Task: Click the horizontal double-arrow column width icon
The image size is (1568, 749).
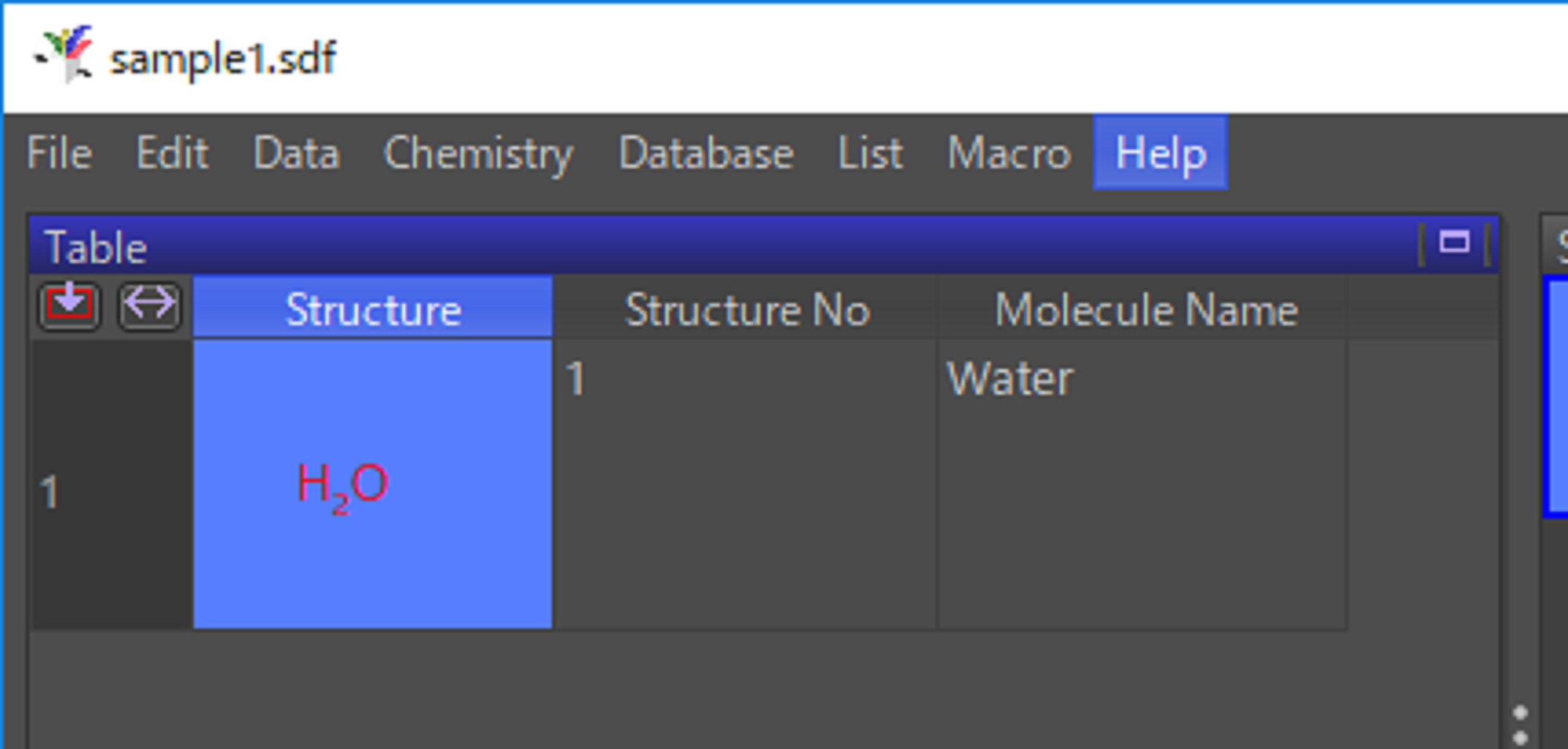Action: click(x=150, y=305)
